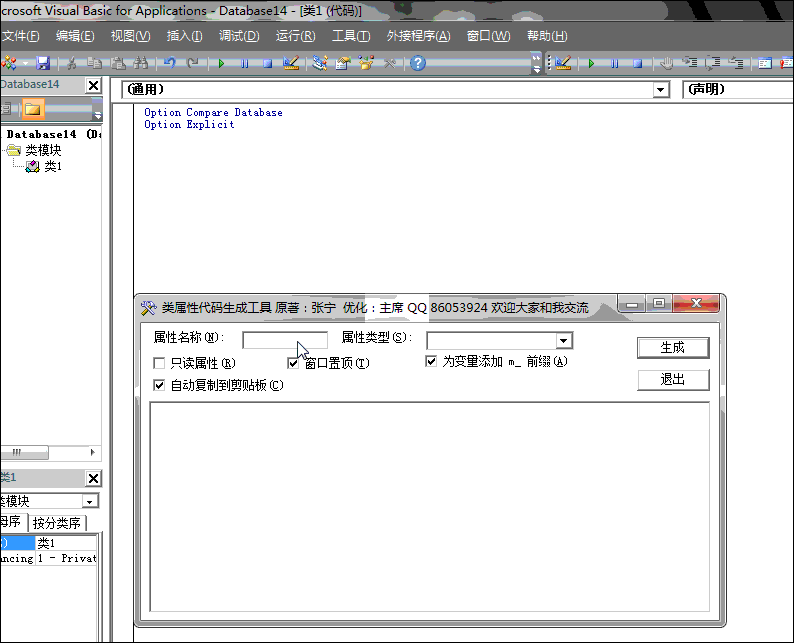Undo the last action
This screenshot has height=643, width=794.
[170, 63]
